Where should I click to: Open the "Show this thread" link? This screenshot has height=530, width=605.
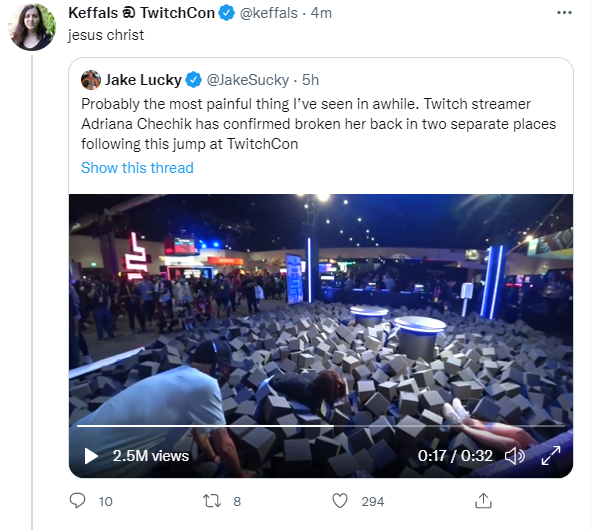pyautogui.click(x=137, y=168)
